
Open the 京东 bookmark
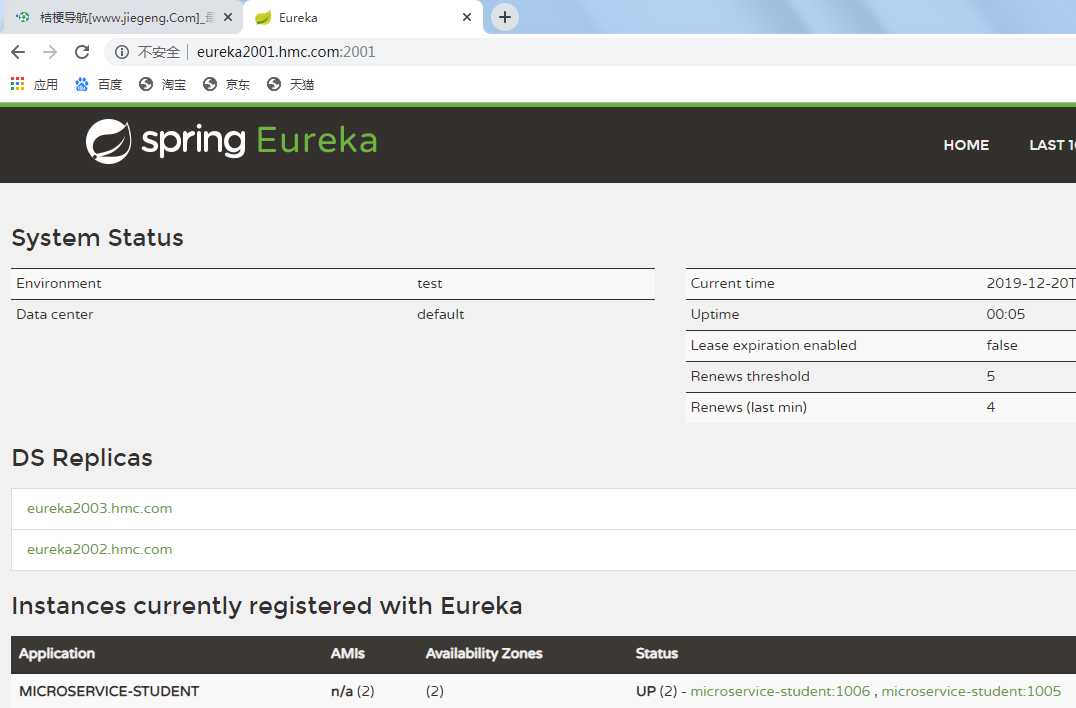pos(226,84)
